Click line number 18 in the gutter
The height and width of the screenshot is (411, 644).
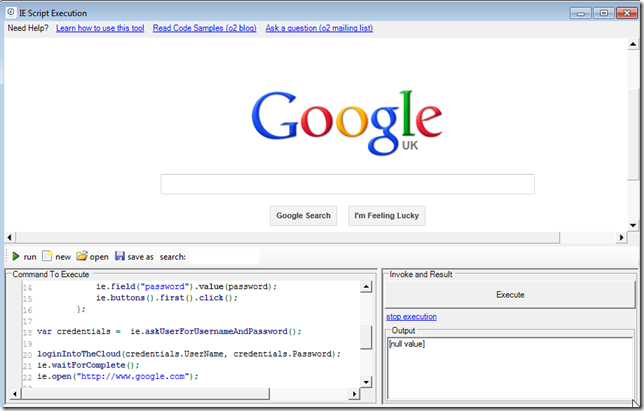point(28,332)
